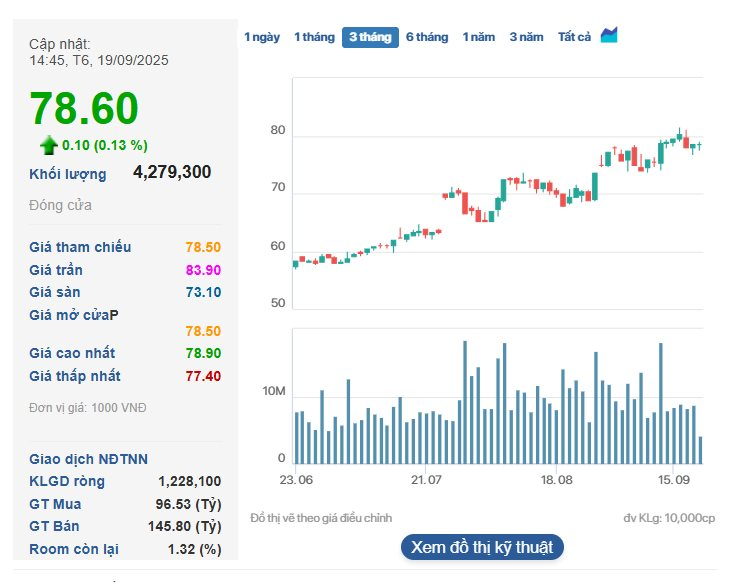Click the Giá trần value 83.90
Screen dimensions: 729x582
[203, 270]
